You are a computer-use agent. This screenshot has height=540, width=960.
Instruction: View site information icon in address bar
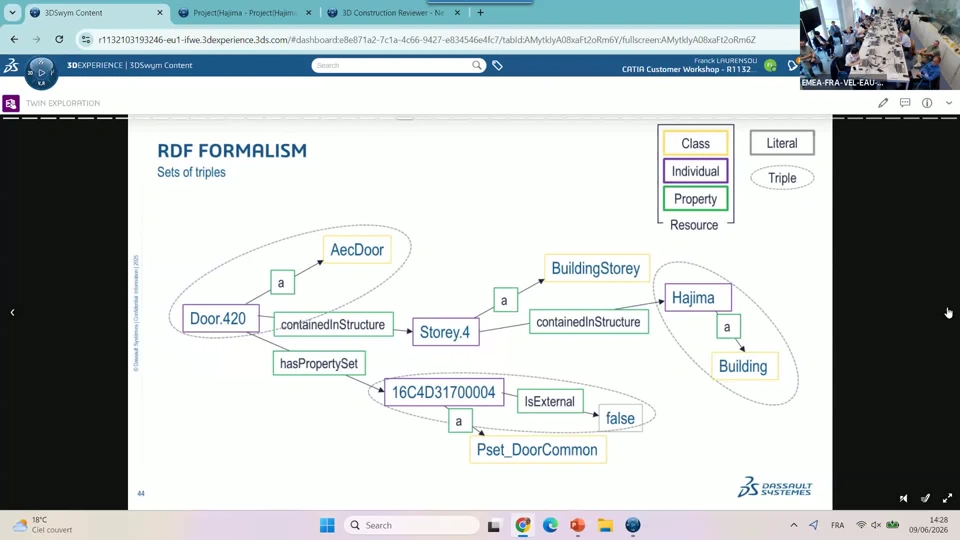(x=86, y=39)
